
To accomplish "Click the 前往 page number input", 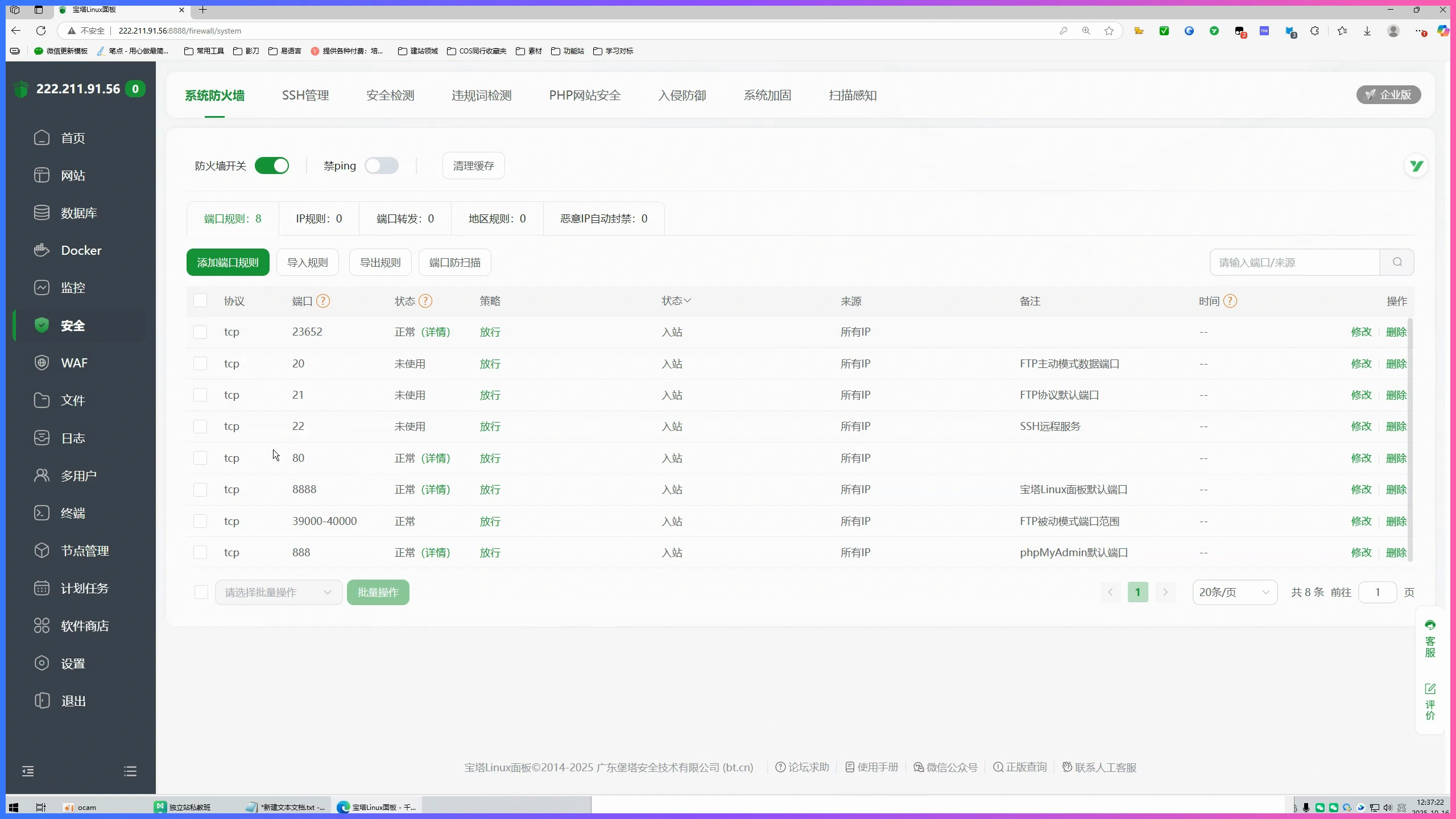I will click(x=1378, y=592).
